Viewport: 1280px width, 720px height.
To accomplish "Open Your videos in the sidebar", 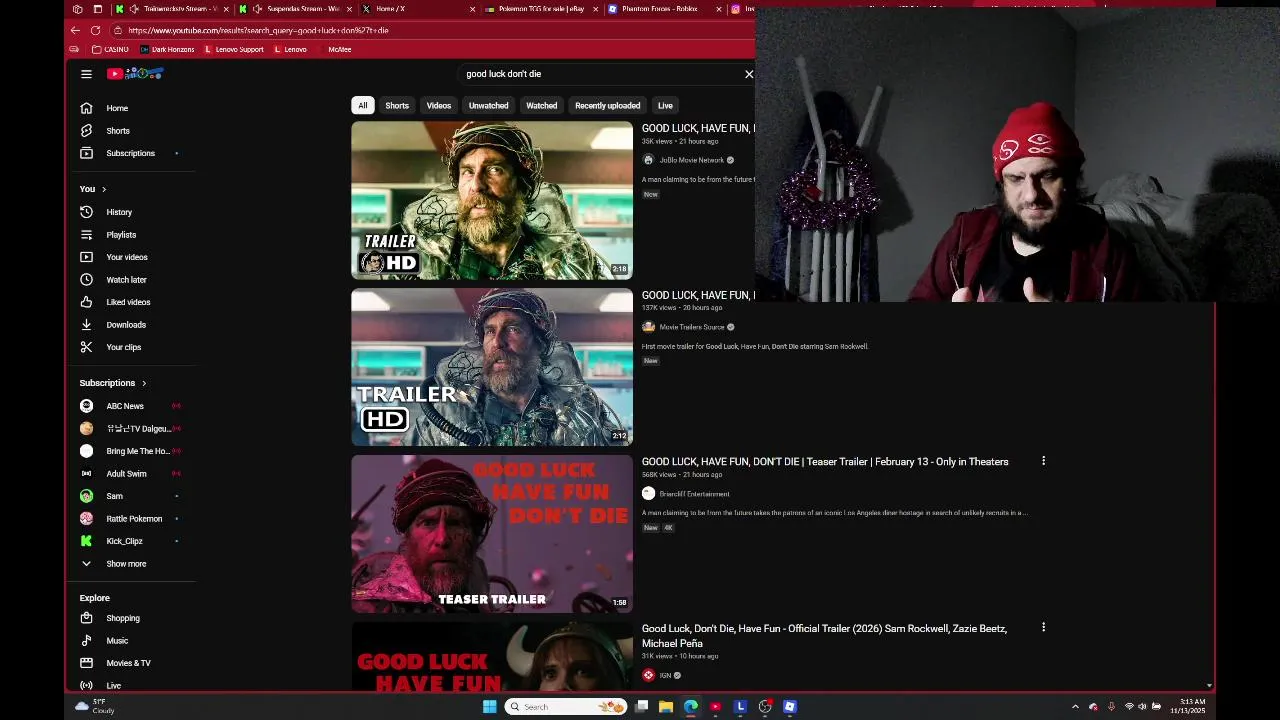I will (x=126, y=257).
